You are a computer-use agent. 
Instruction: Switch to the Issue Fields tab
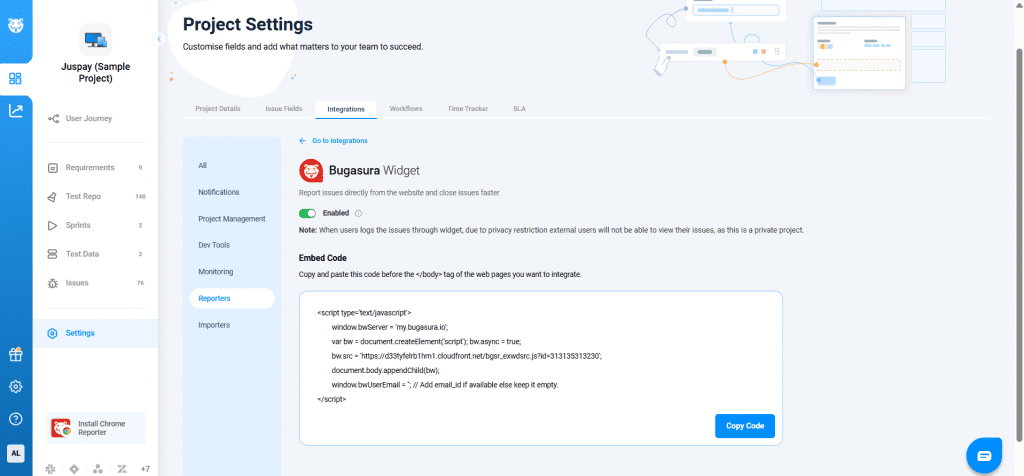(x=283, y=108)
